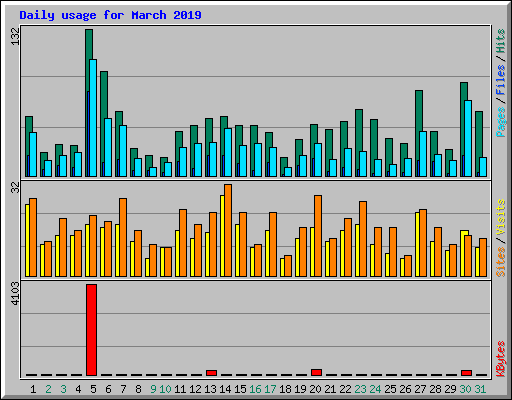This screenshot has height=400, width=512.
Task: Click day label 10 on the axis
Action: click(165, 389)
